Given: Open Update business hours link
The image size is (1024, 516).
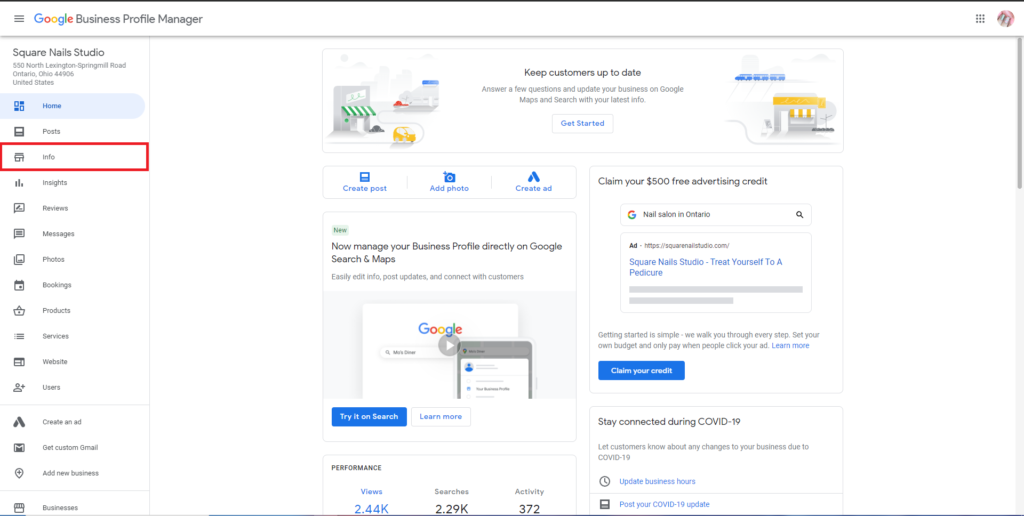Looking at the screenshot, I should pyautogui.click(x=658, y=481).
